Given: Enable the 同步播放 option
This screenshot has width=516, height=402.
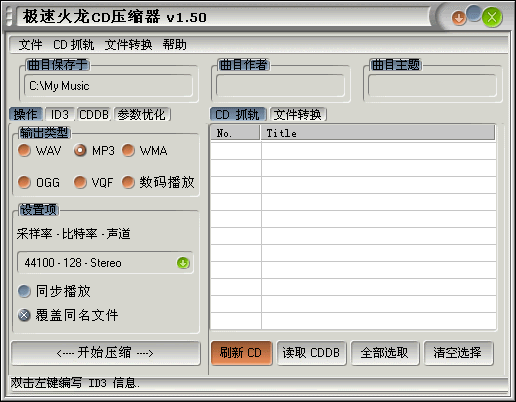Looking at the screenshot, I should [54, 291].
